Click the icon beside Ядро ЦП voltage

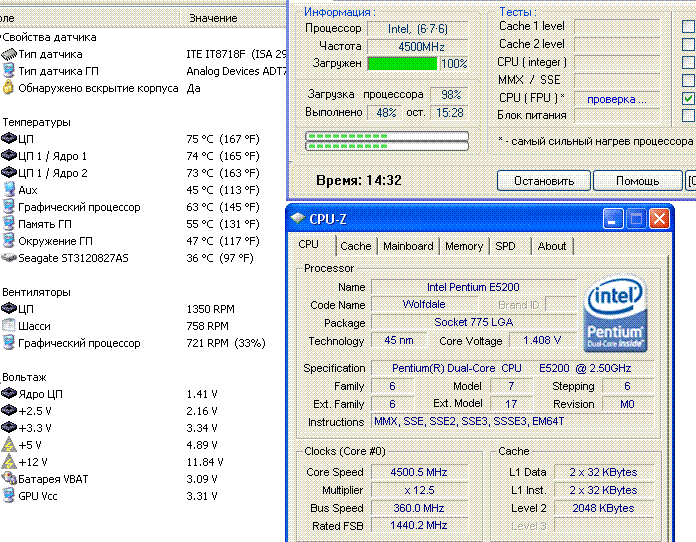coord(8,394)
